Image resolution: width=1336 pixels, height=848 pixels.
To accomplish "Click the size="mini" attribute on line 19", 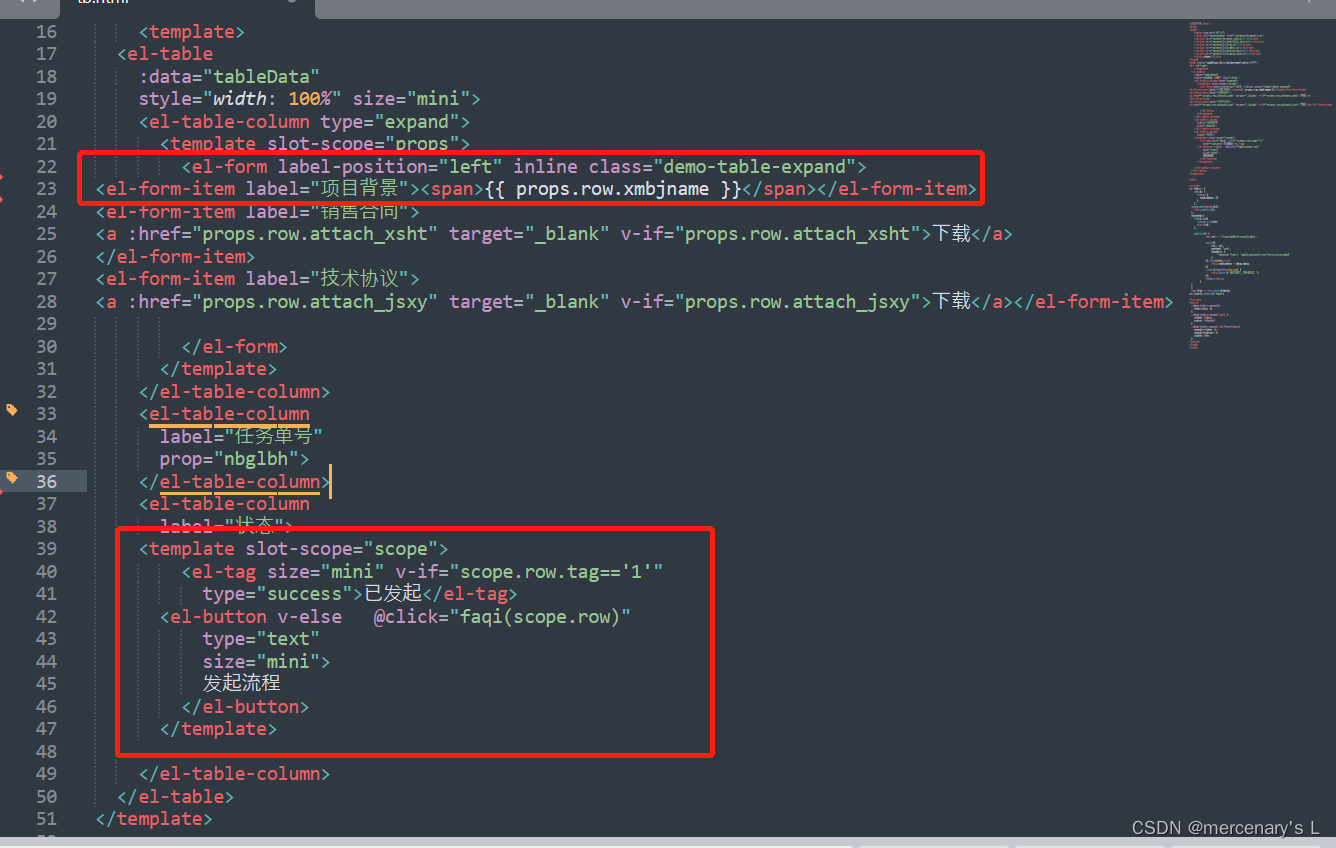I will point(410,99).
